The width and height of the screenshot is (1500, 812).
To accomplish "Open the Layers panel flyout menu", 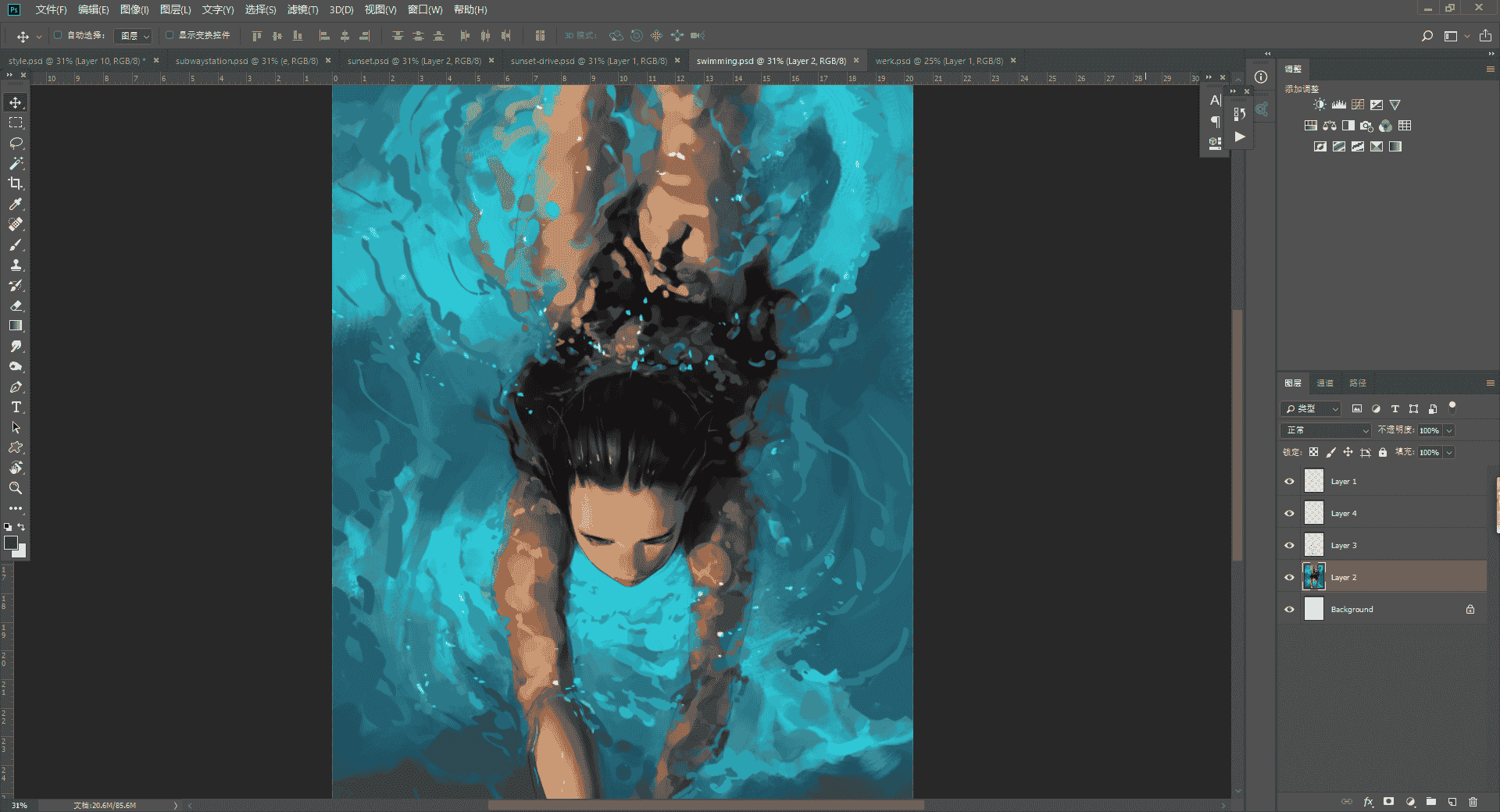I will [x=1490, y=383].
